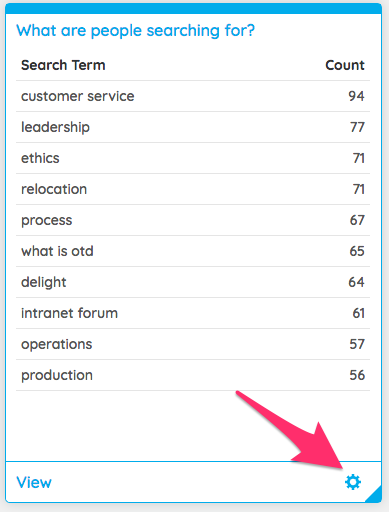The height and width of the screenshot is (512, 389).
Task: Choose the 'leadership' search term row
Action: [193, 127]
